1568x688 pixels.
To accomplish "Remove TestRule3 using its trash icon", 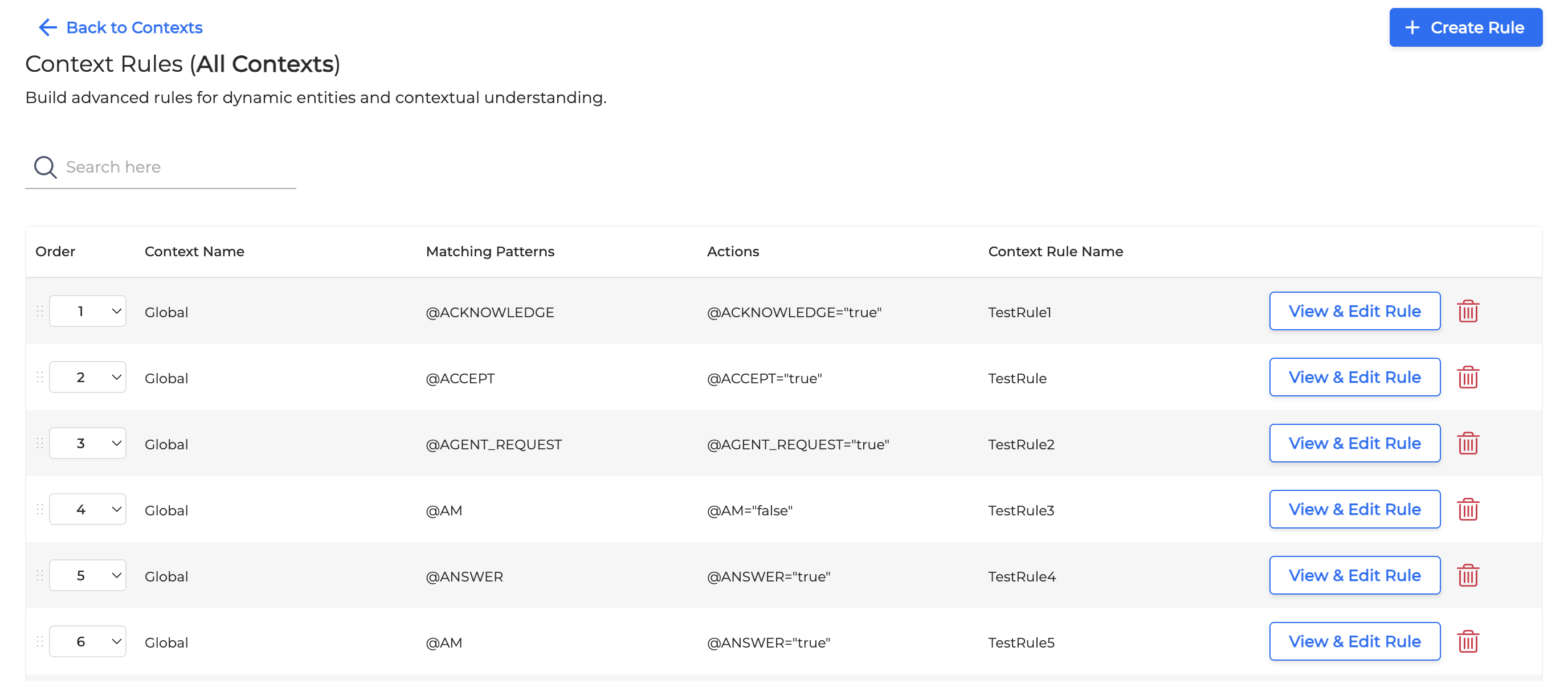I will (x=1468, y=509).
